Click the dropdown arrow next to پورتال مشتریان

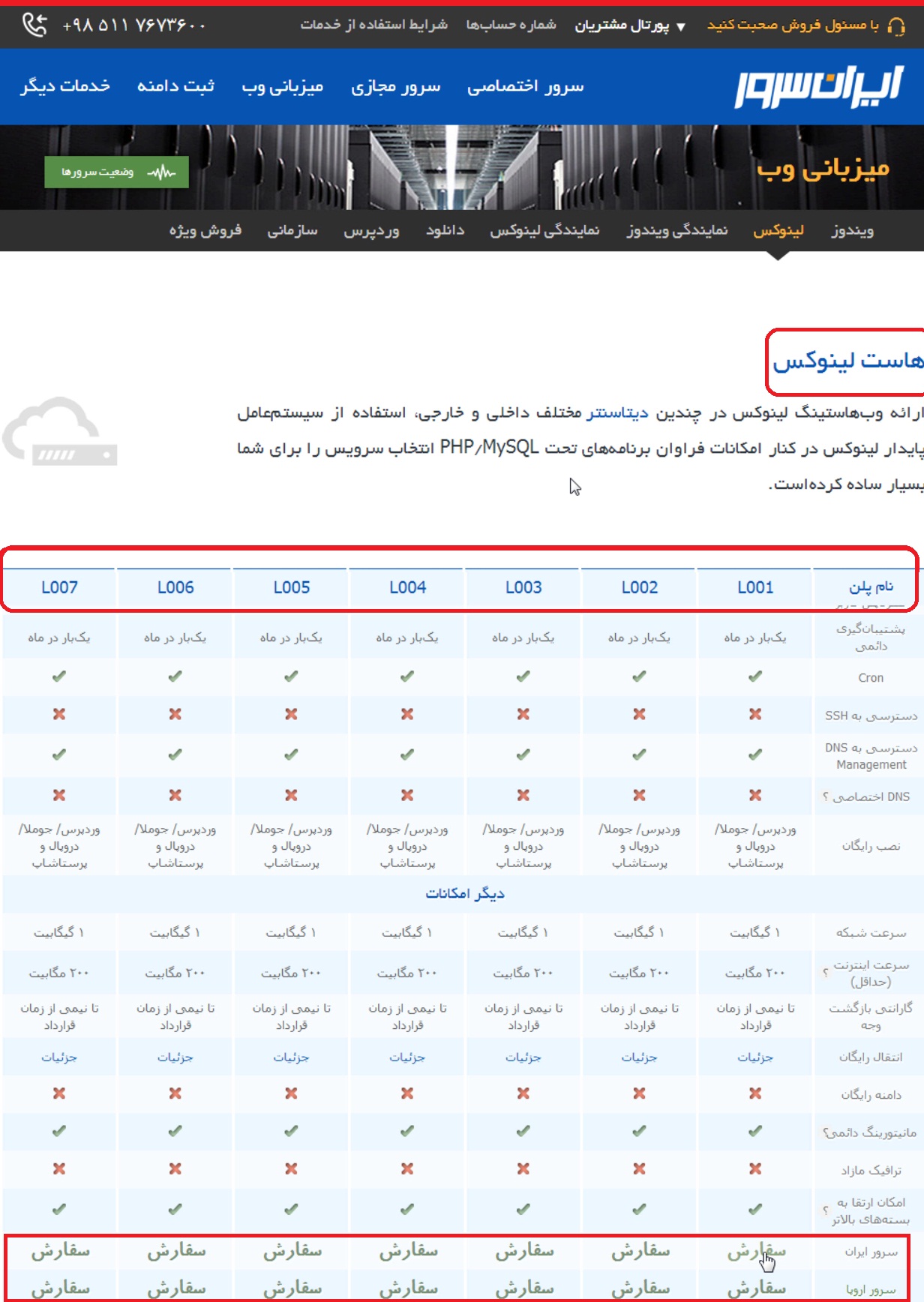681,27
